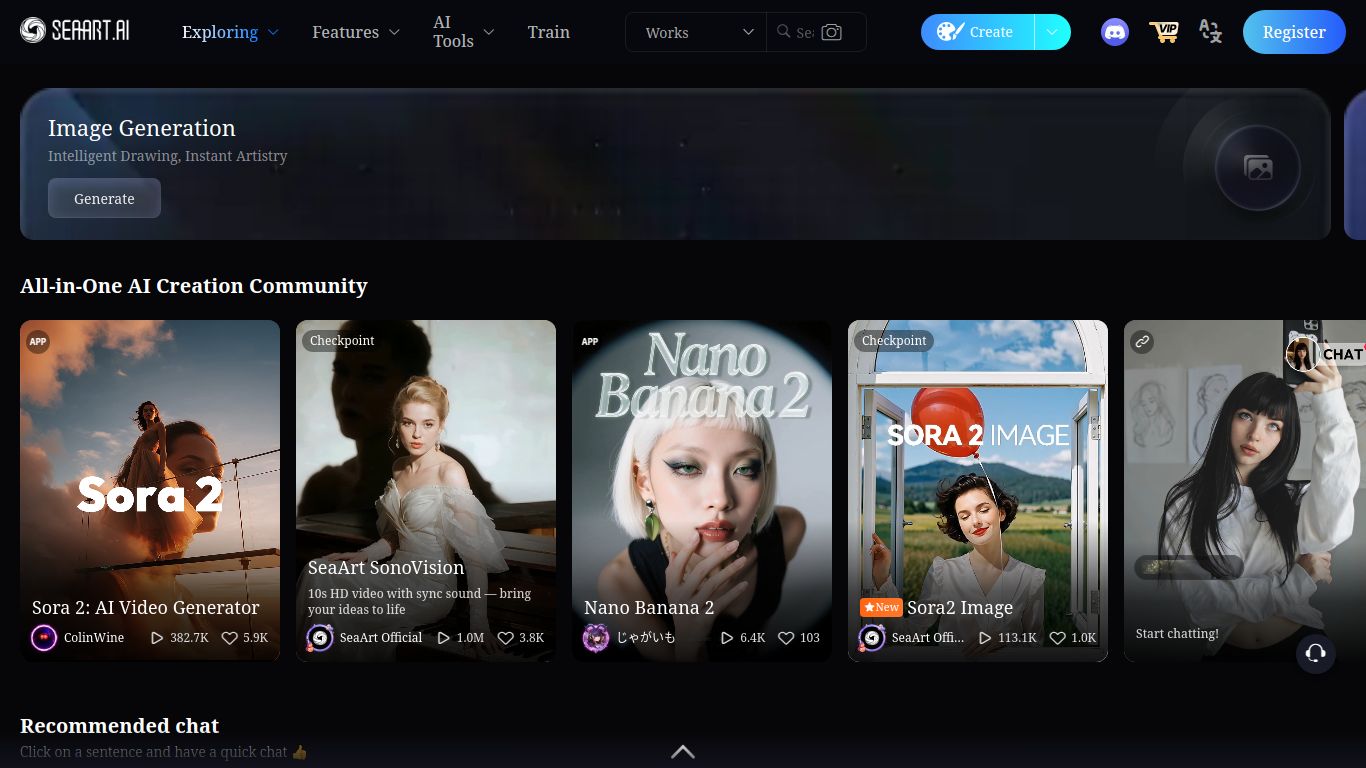Click the SeaArt.AI logo
Viewport: 1366px width, 768px height.
[x=75, y=31]
